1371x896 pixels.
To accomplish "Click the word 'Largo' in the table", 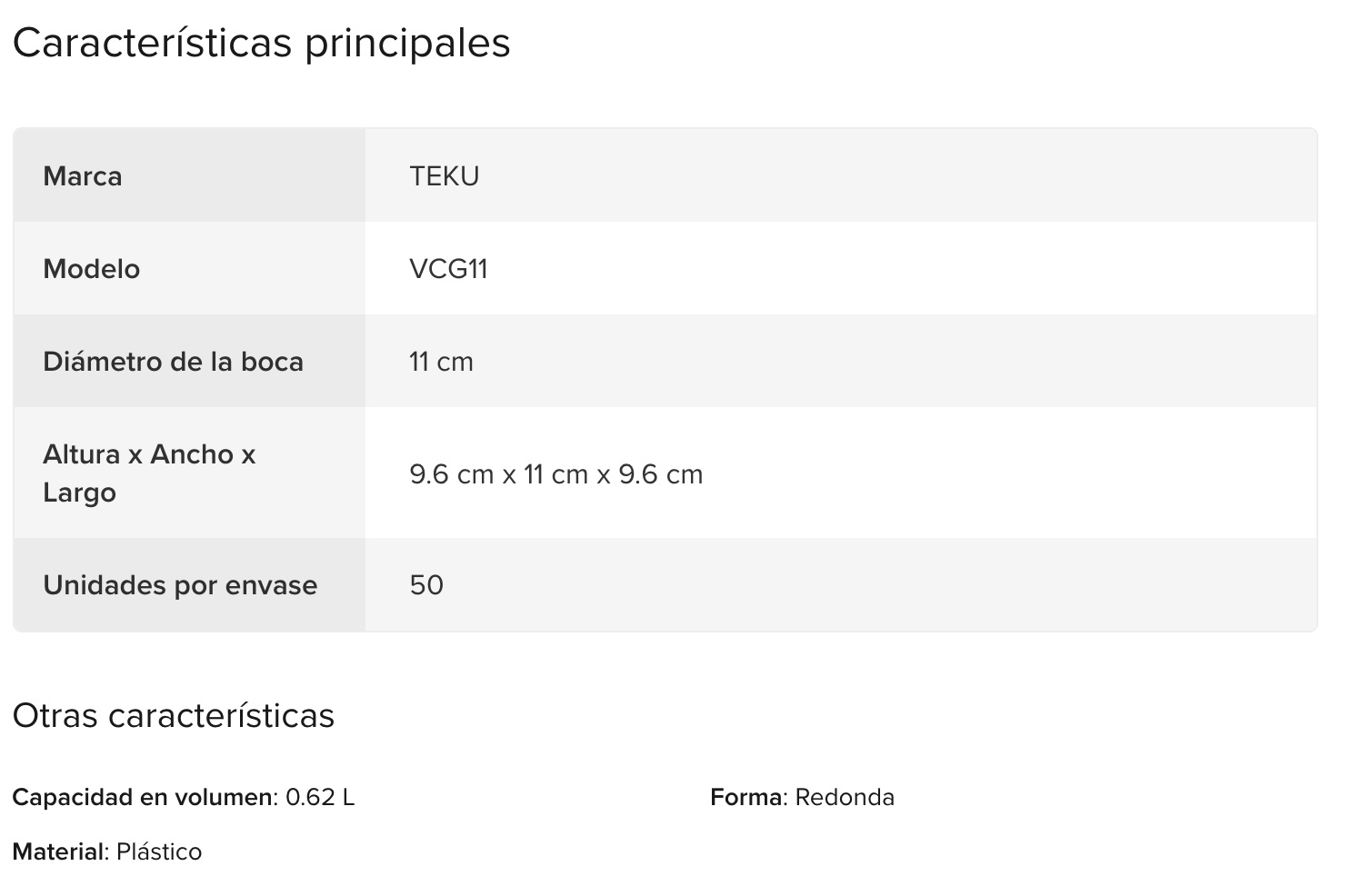I will click(80, 493).
